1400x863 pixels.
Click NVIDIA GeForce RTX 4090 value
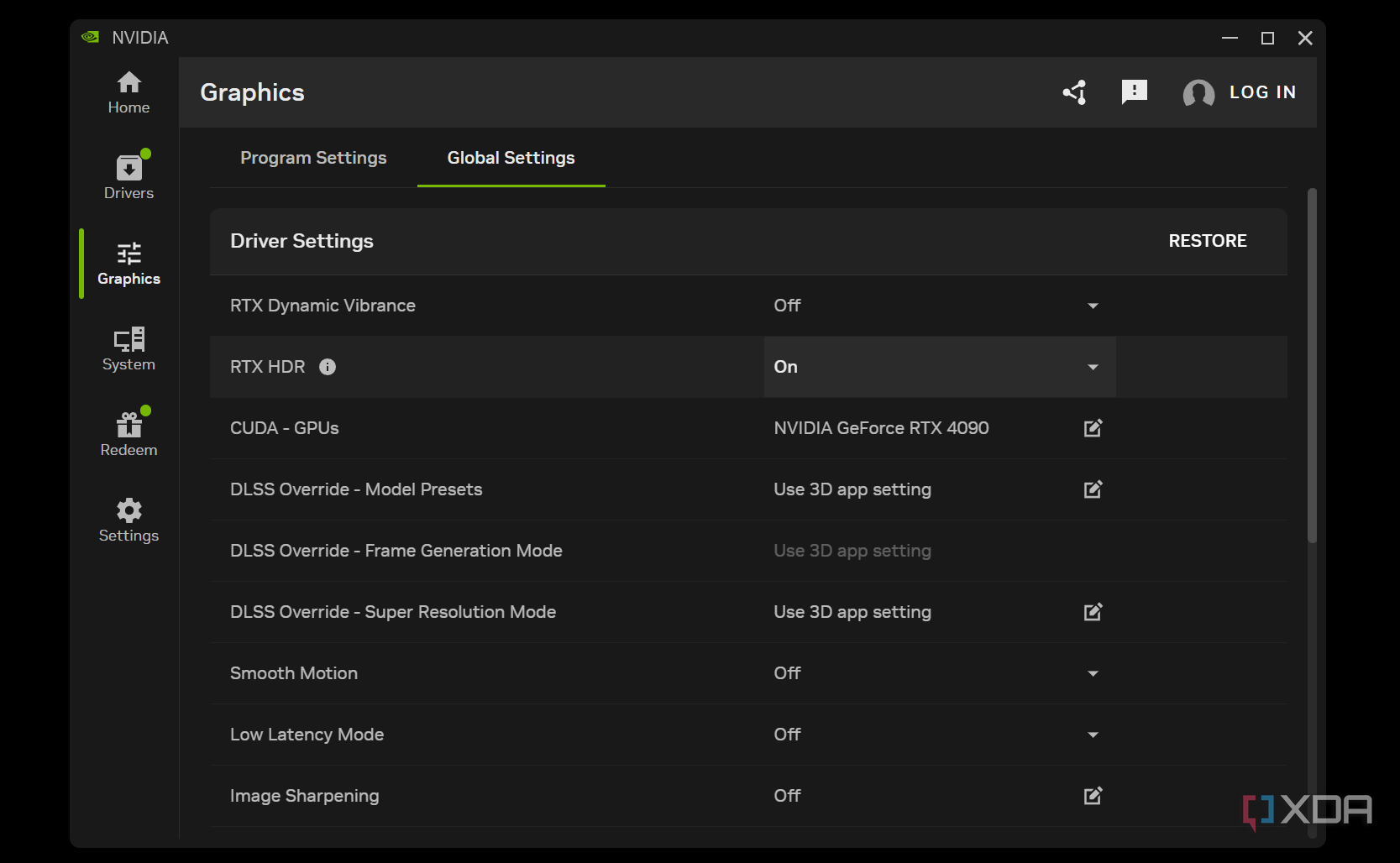point(881,428)
